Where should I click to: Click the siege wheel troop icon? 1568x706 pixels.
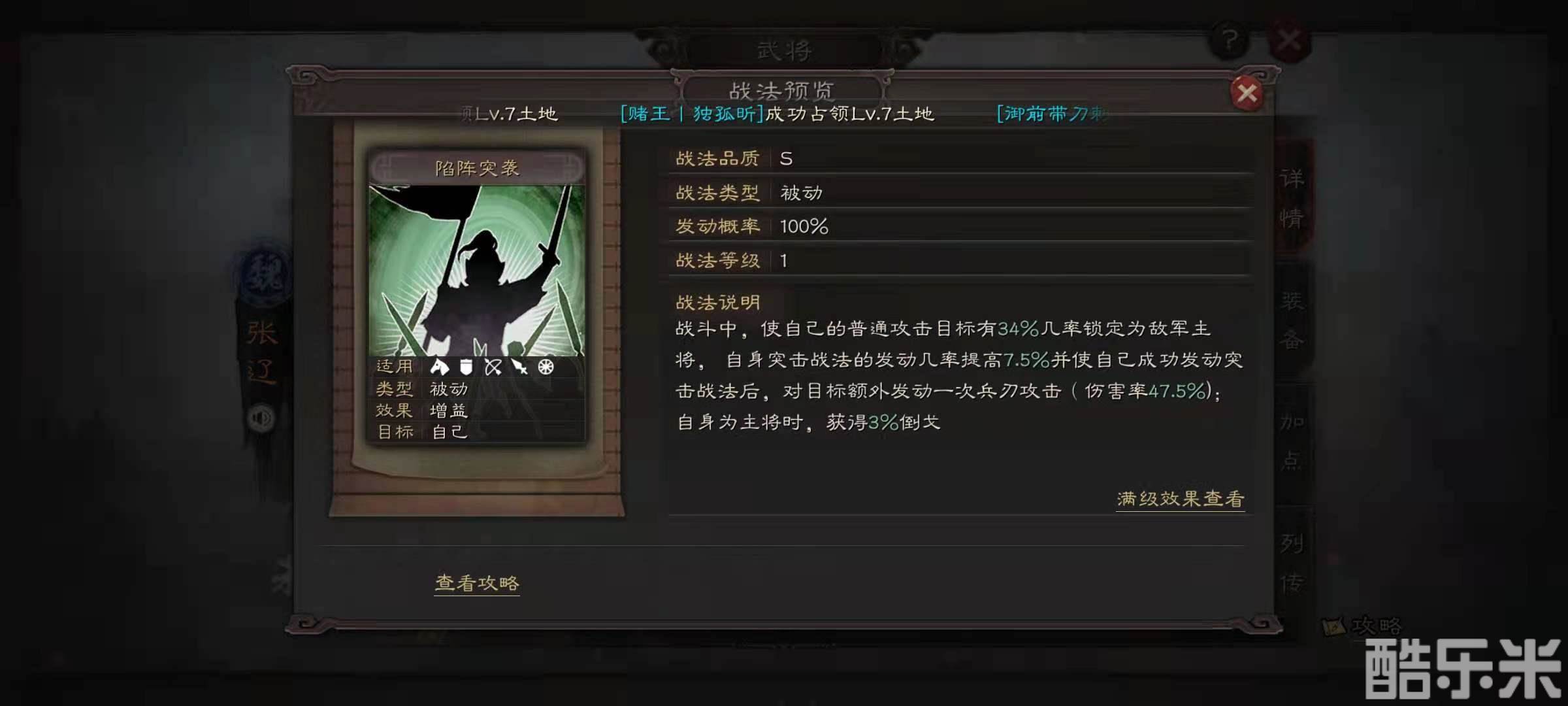tap(546, 367)
